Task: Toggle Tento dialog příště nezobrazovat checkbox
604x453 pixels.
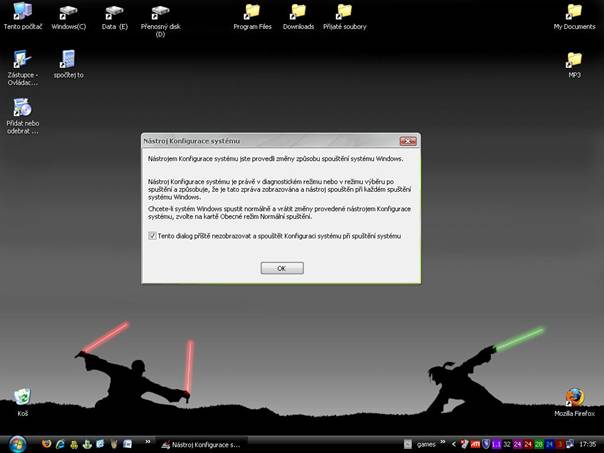Action: coord(152,236)
